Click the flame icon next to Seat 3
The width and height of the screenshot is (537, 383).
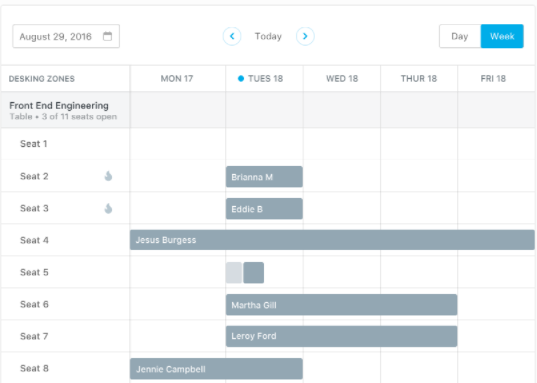108,208
